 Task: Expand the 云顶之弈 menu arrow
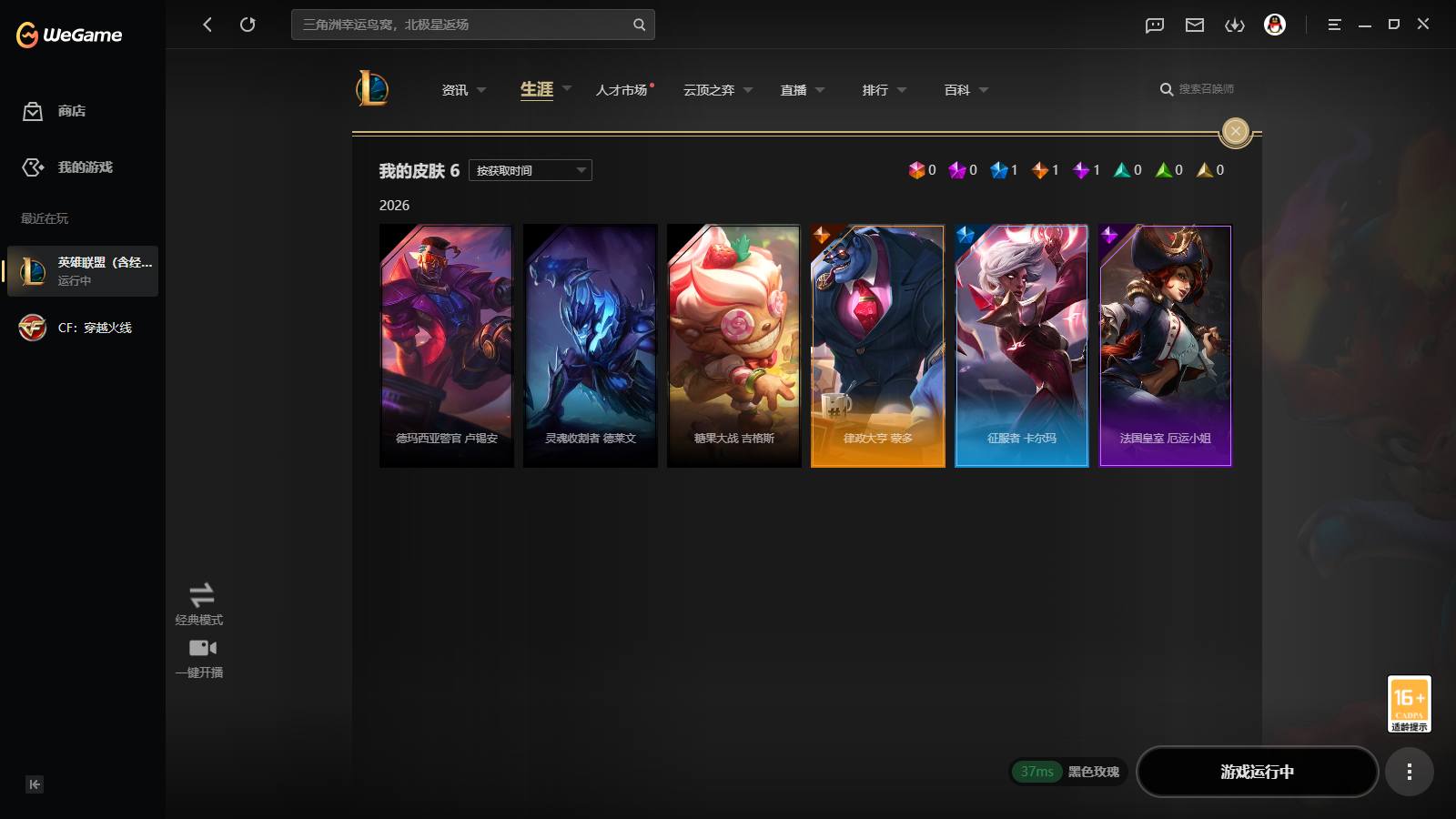[x=748, y=90]
